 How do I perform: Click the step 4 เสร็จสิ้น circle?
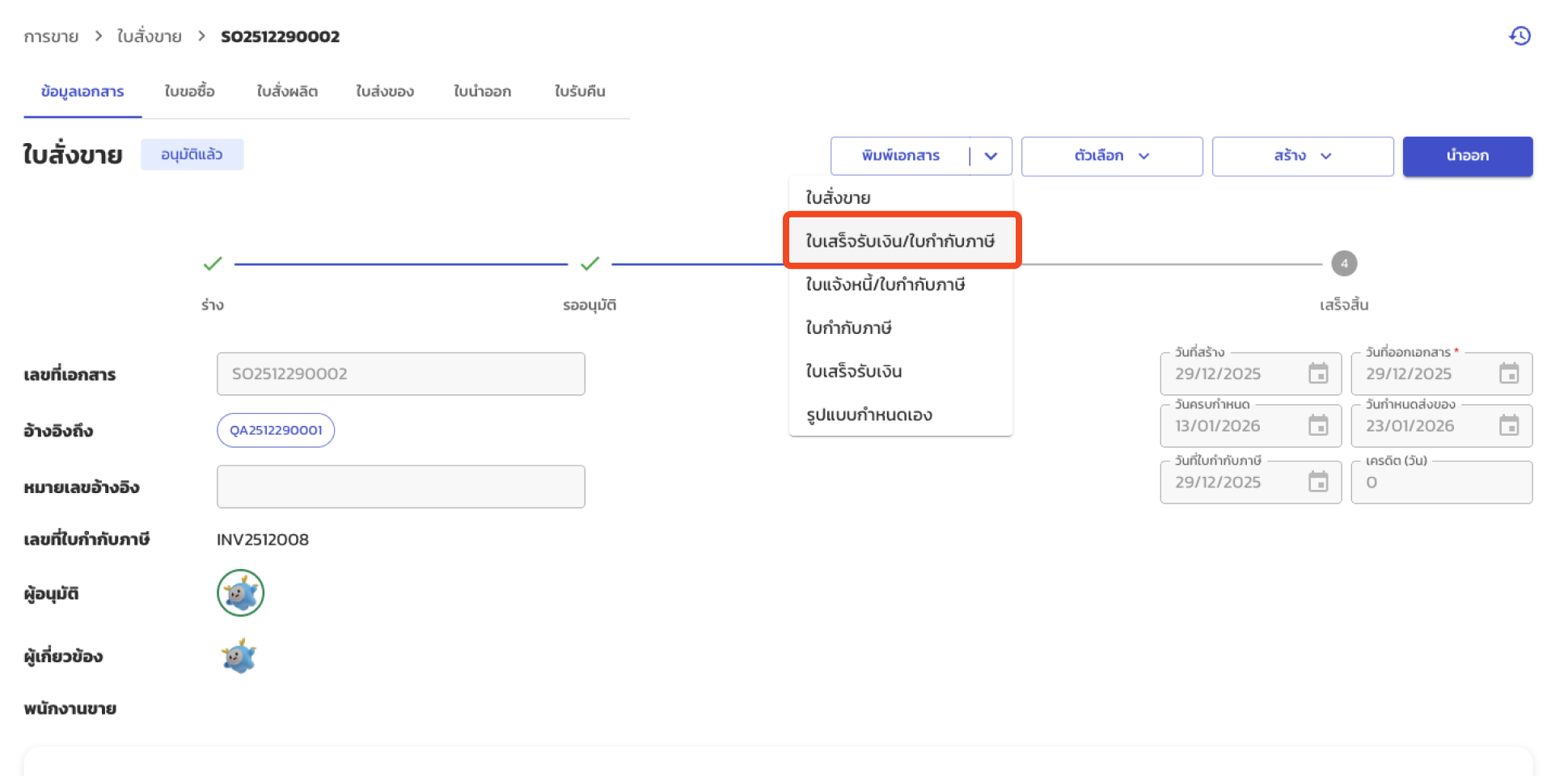[1343, 264]
